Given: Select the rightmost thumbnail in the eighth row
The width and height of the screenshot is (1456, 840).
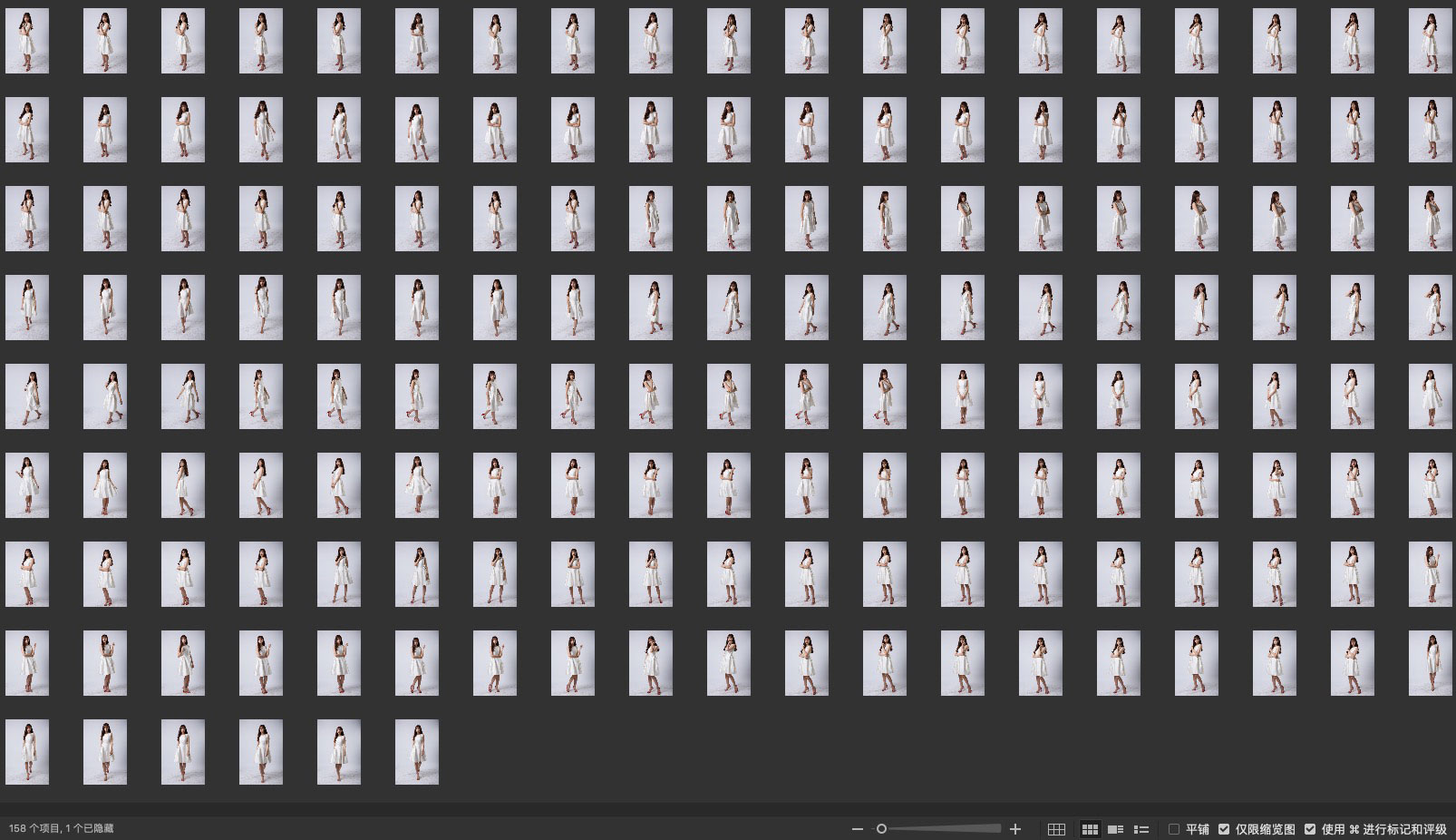Looking at the screenshot, I should pyautogui.click(x=1430, y=663).
